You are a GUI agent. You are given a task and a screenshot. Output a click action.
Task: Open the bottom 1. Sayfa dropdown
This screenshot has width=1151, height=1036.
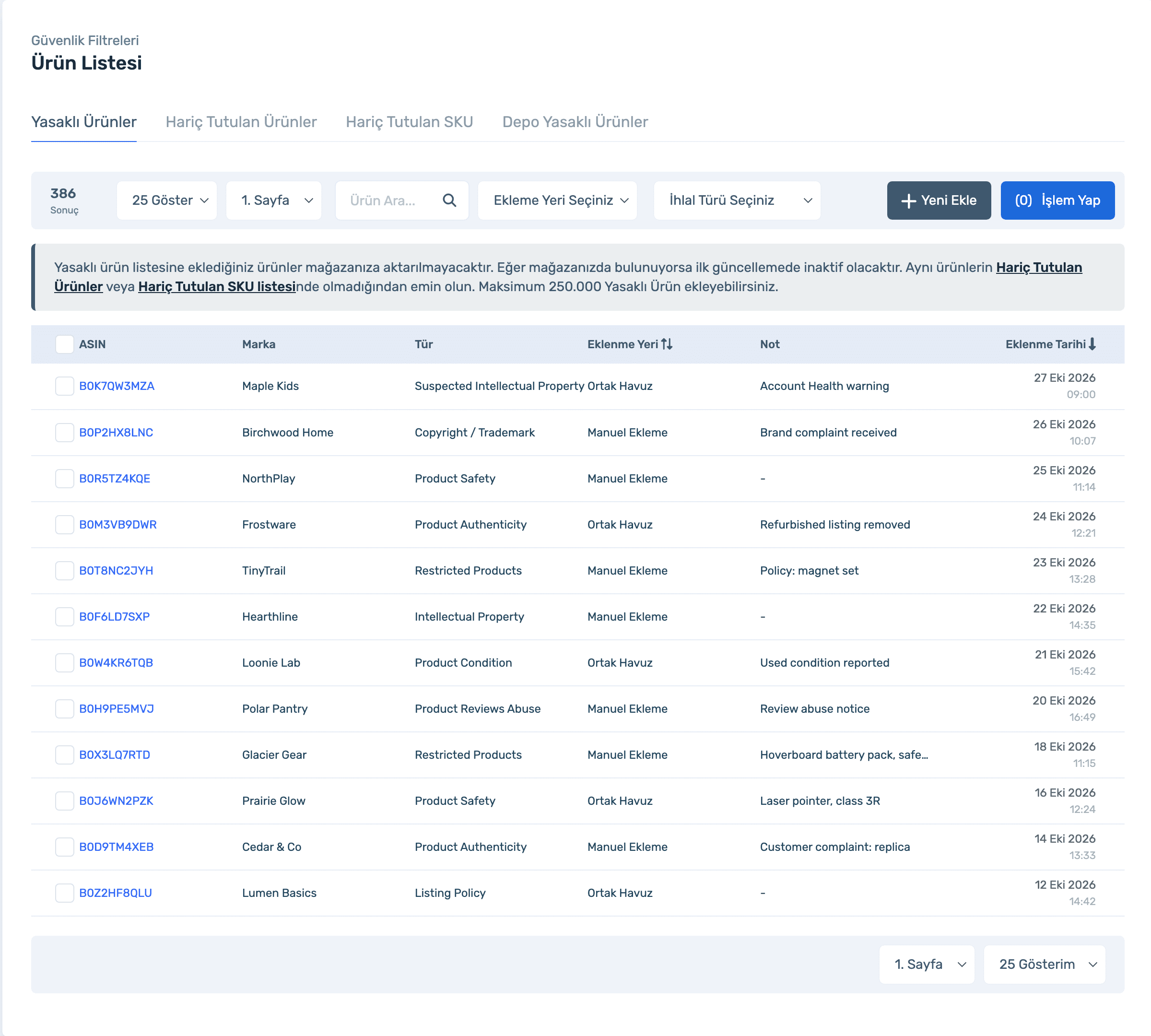point(927,964)
